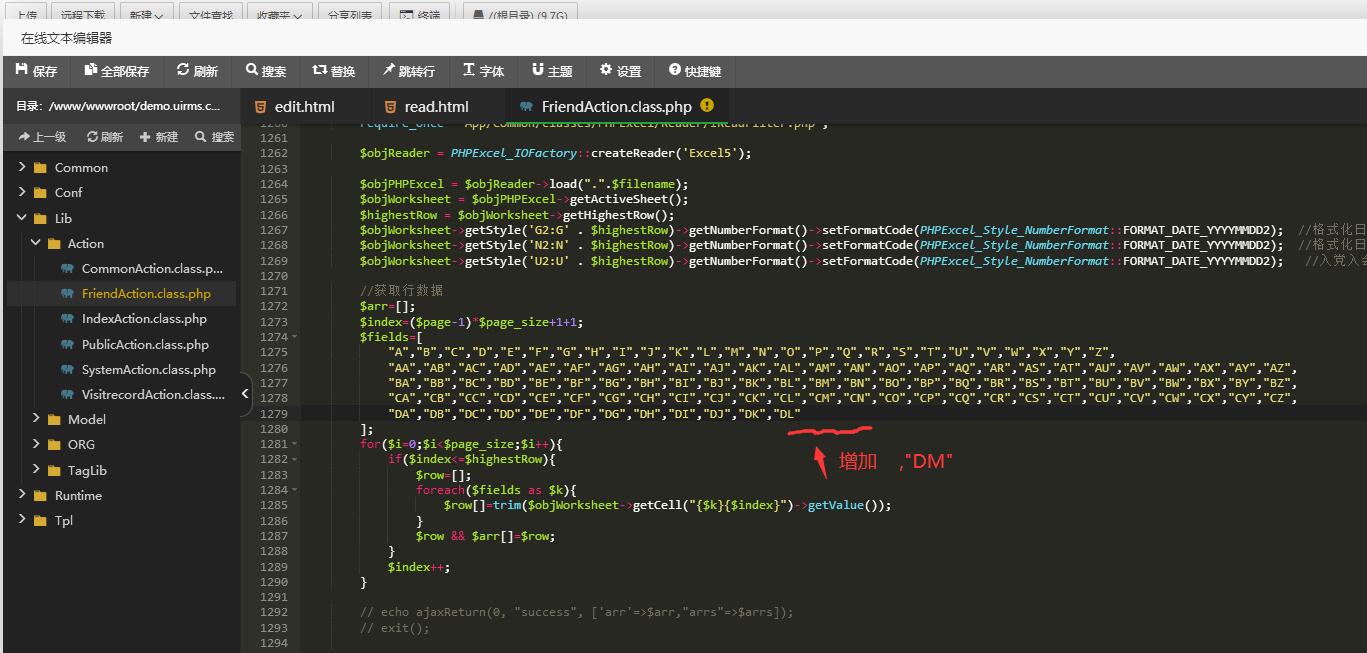The image size is (1367, 653).
Task: Click the PHP icon beside SystemAction.class.php
Action: coord(67,369)
